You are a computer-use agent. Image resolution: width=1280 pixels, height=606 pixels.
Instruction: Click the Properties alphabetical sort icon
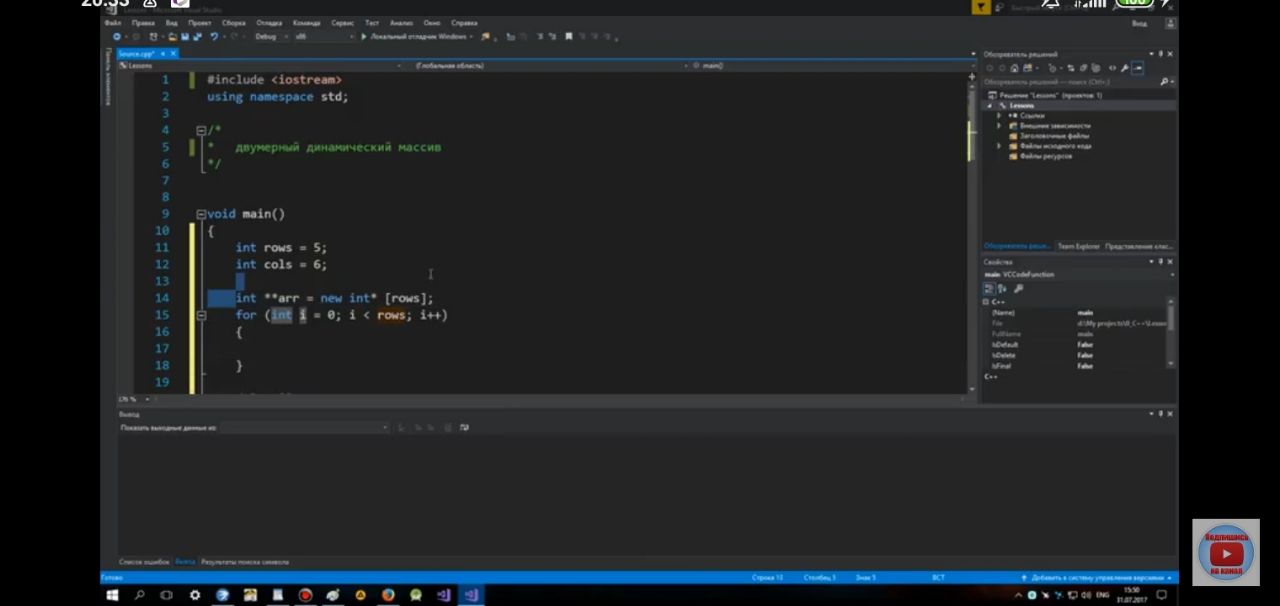click(1002, 288)
